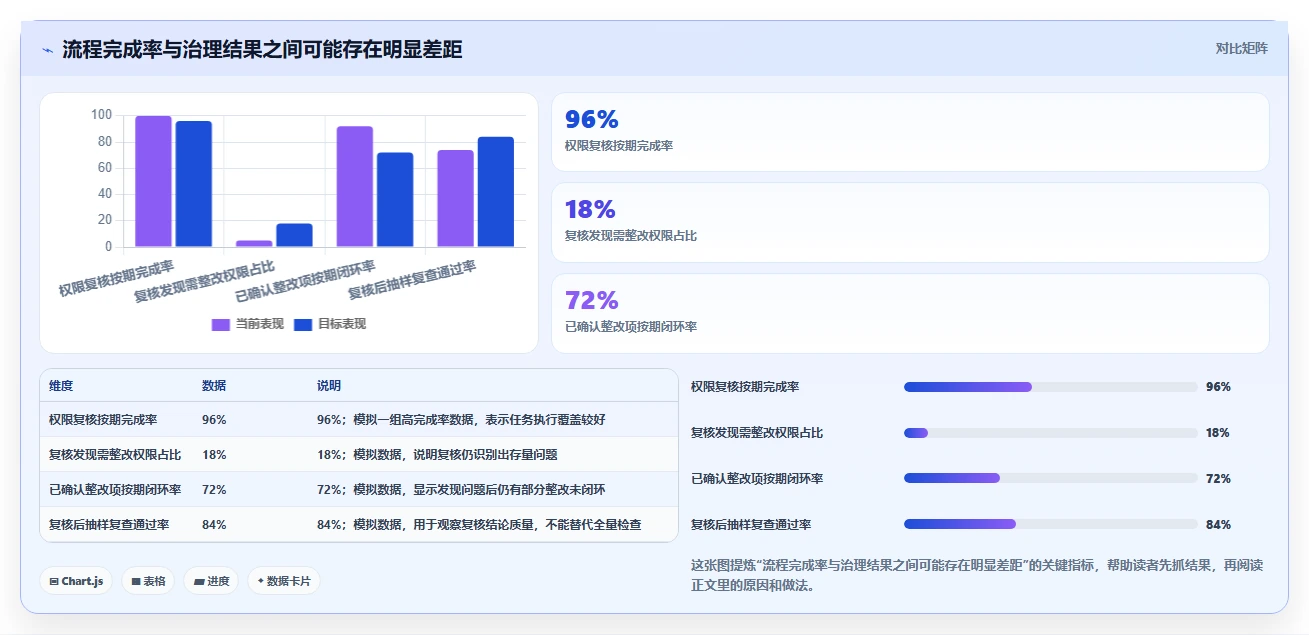Select the header title 流程完成率与治理结果之间可能存在明显差距

pyautogui.click(x=262, y=49)
